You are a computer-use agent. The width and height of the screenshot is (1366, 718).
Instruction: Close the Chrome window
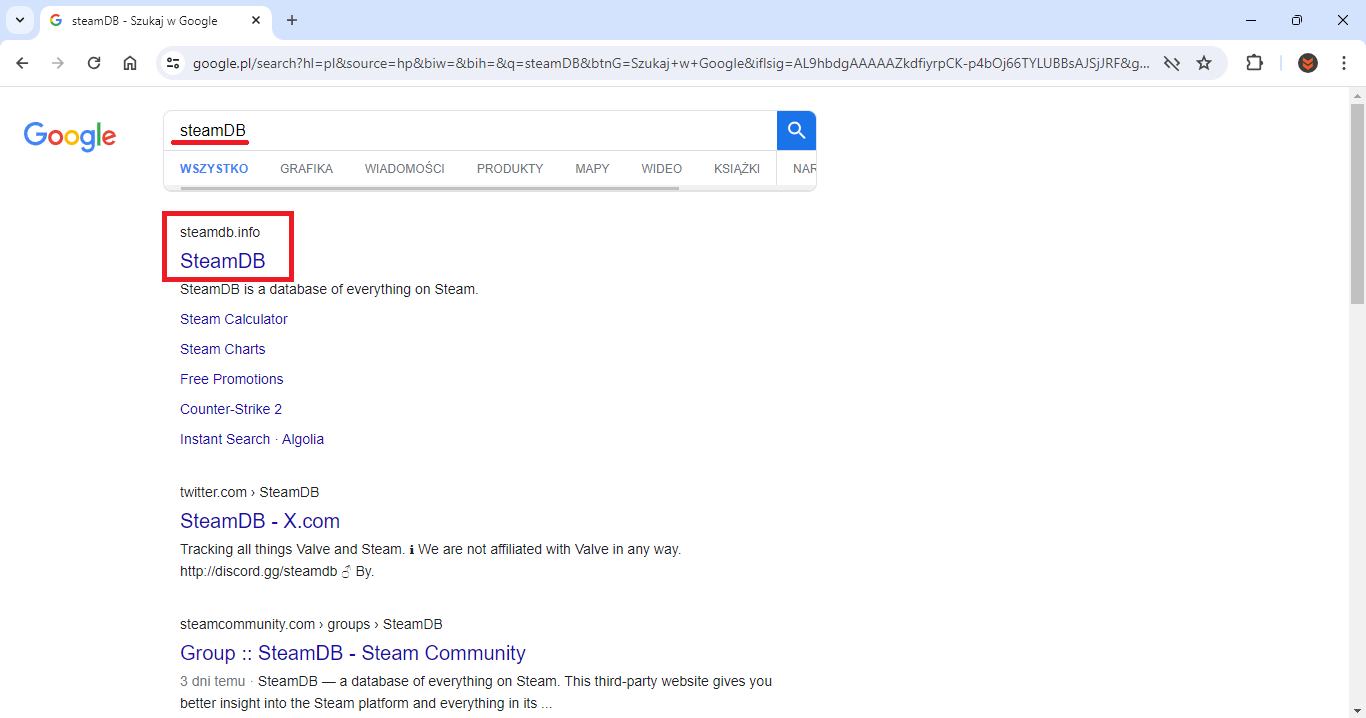(x=1342, y=20)
